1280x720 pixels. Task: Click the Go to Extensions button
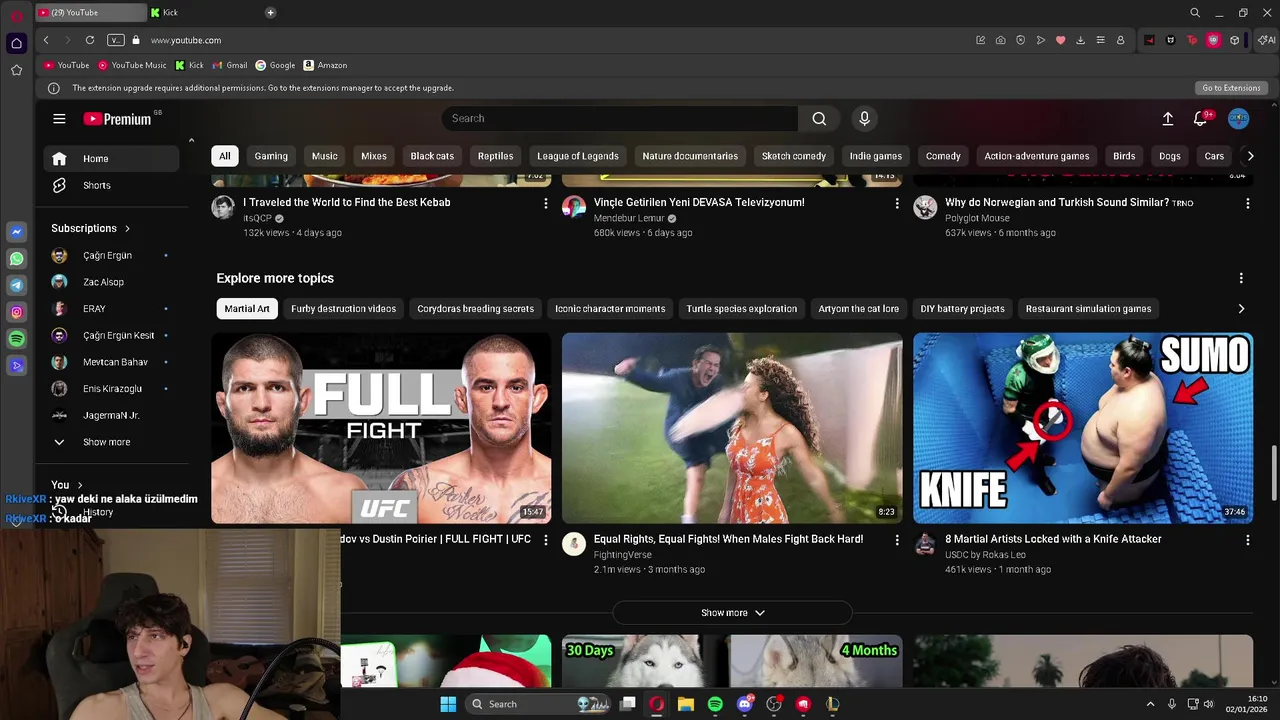[1231, 88]
